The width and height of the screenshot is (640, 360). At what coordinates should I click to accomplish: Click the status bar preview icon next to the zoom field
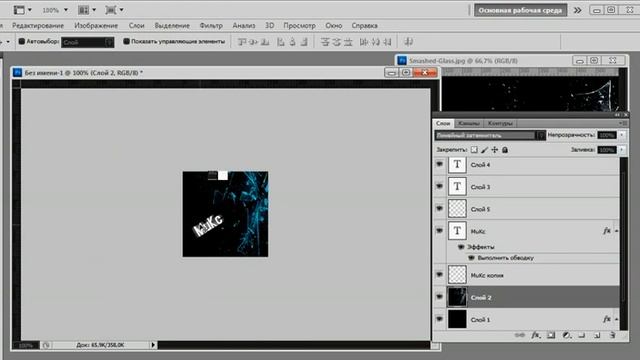46,345
